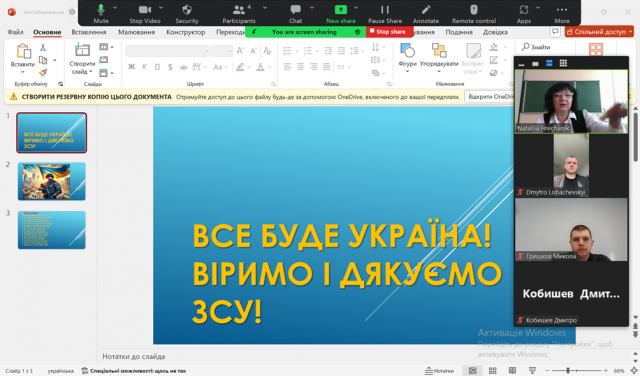Switch to Reading view icon in status bar
Image resolution: width=640 pixels, height=376 pixels.
coord(512,370)
